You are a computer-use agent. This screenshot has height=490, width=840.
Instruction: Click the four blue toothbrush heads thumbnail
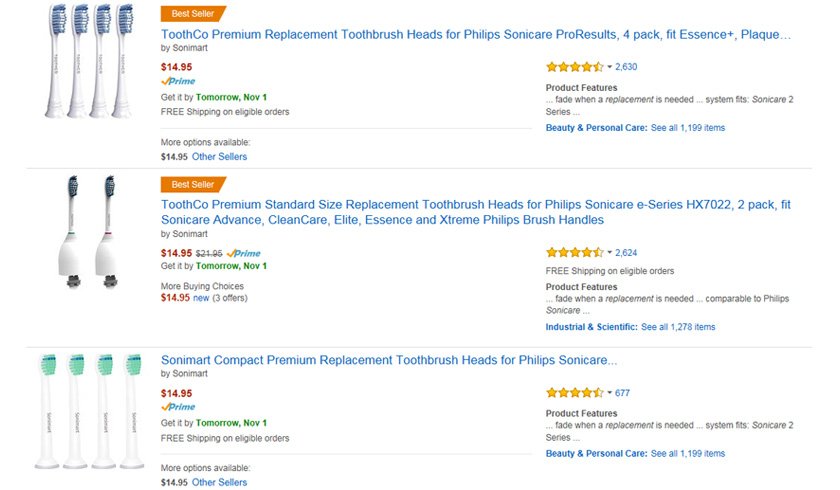89,61
